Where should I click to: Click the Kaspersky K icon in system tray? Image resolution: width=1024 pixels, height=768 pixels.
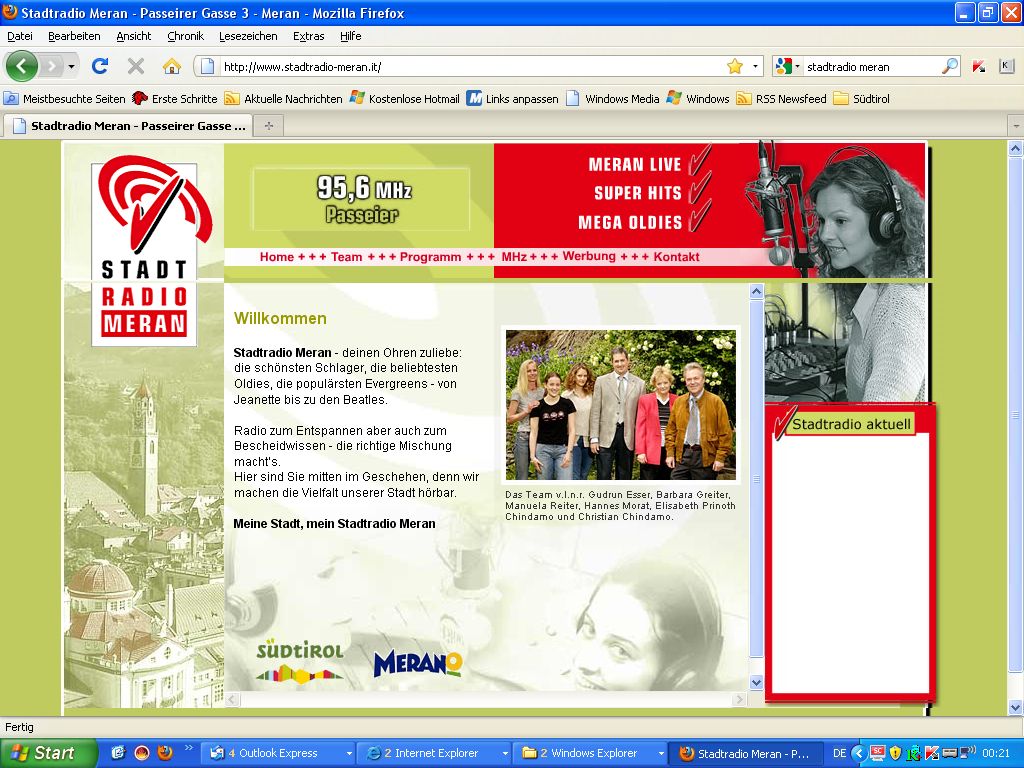(x=932, y=753)
